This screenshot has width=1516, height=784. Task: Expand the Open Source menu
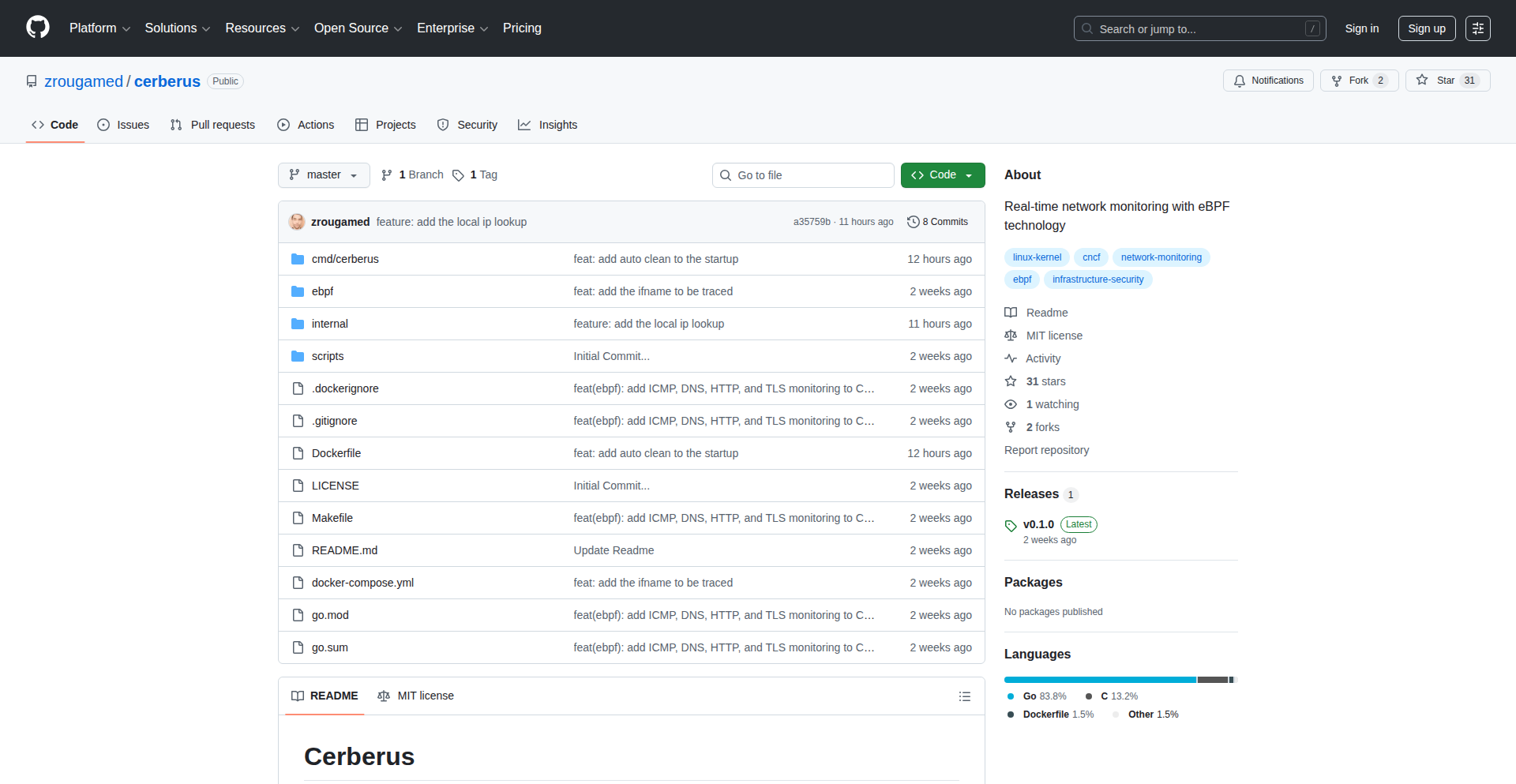tap(357, 28)
